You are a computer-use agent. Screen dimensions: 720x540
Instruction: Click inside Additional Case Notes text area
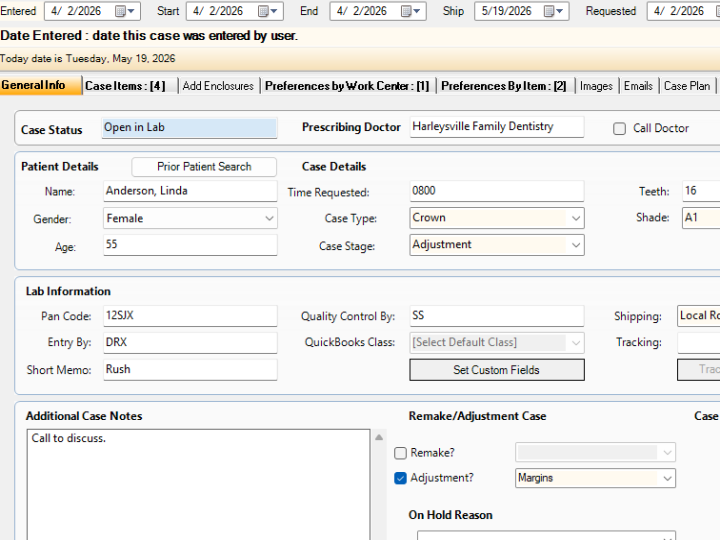coord(198,485)
